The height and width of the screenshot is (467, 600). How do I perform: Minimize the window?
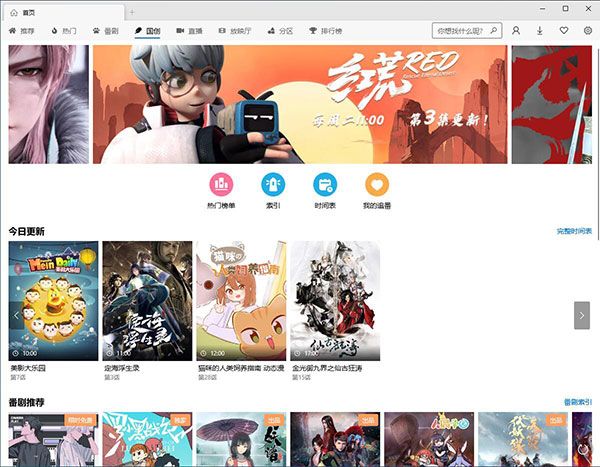coord(543,8)
